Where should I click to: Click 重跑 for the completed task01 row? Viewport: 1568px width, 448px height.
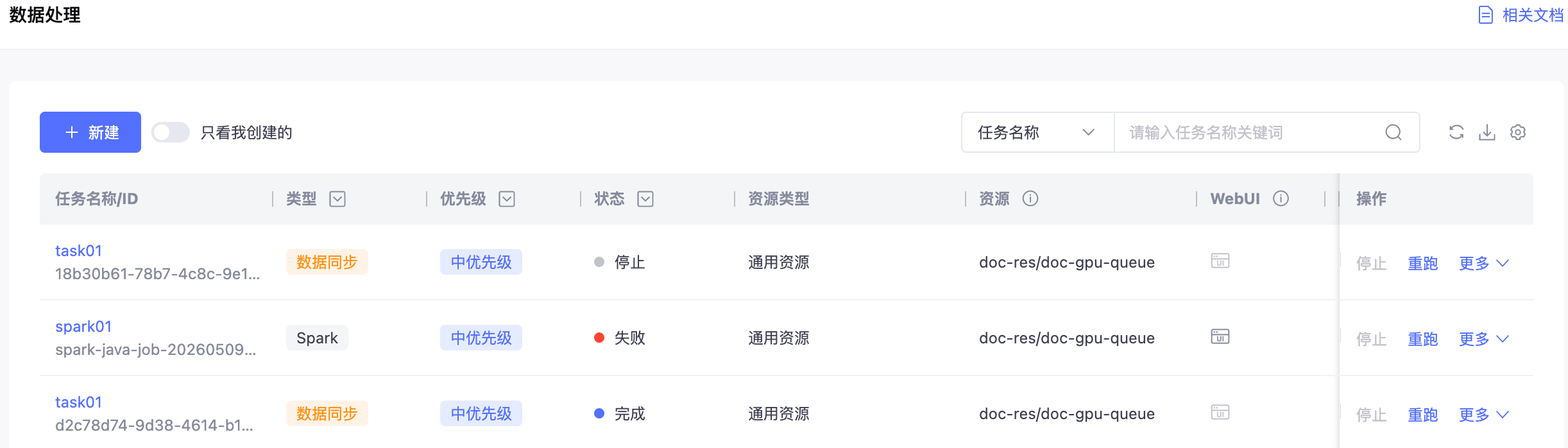[1422, 415]
